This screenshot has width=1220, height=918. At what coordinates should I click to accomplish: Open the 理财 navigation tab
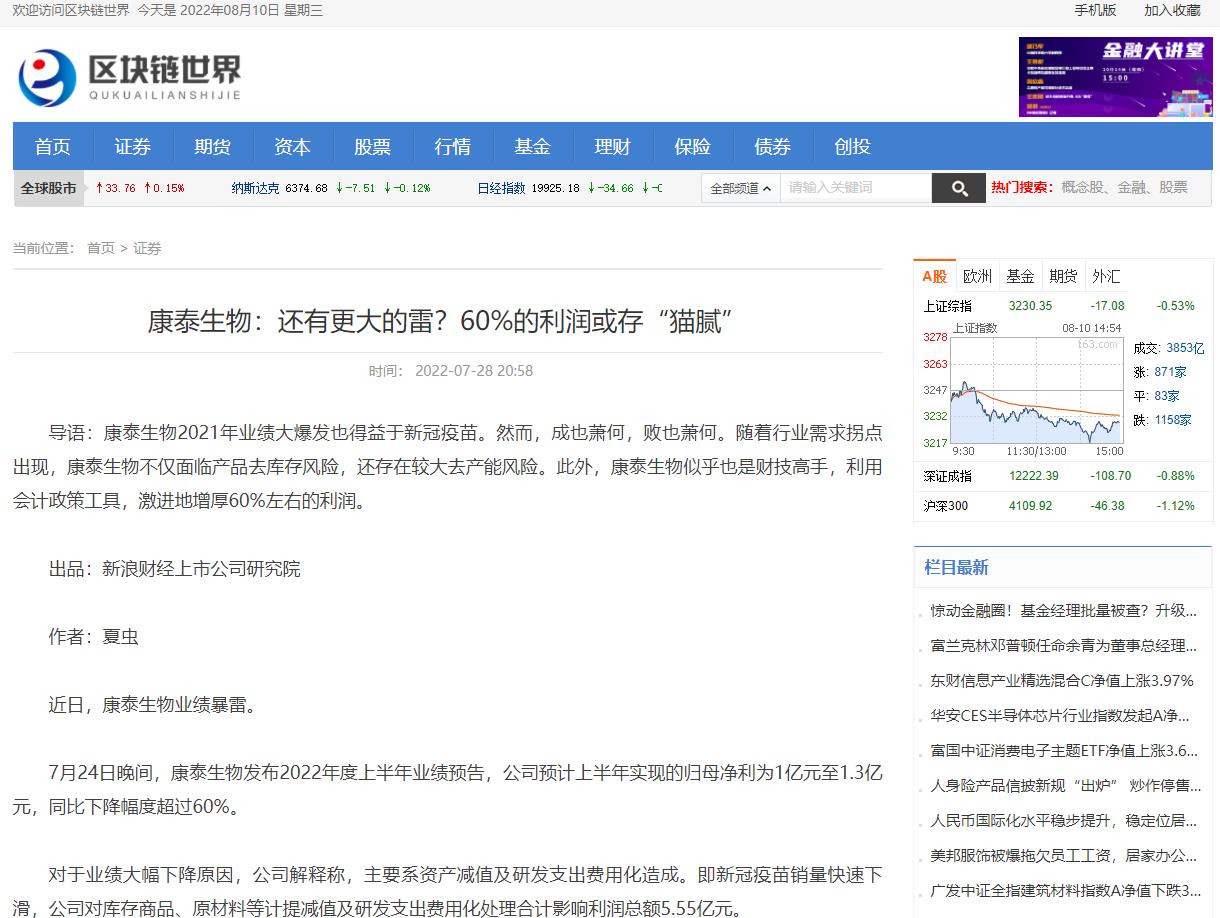point(613,147)
